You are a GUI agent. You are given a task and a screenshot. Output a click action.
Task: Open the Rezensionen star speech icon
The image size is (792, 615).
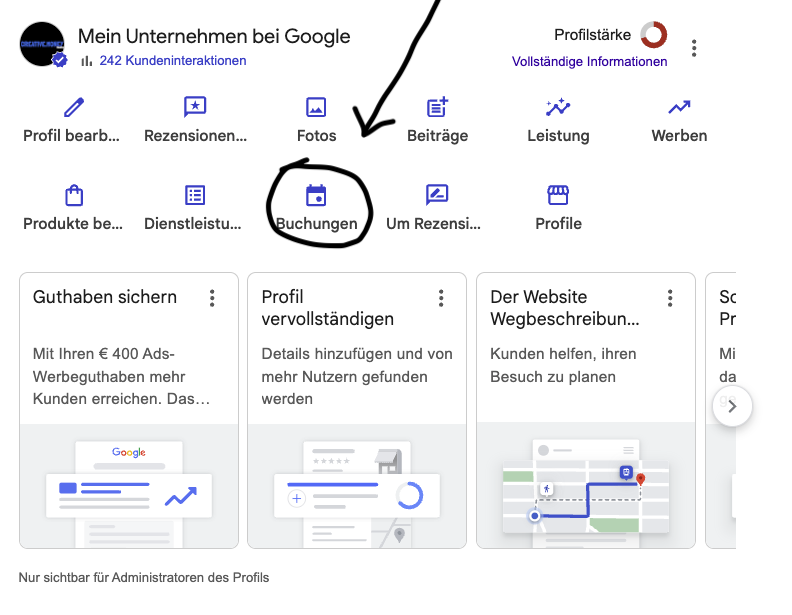pyautogui.click(x=195, y=107)
